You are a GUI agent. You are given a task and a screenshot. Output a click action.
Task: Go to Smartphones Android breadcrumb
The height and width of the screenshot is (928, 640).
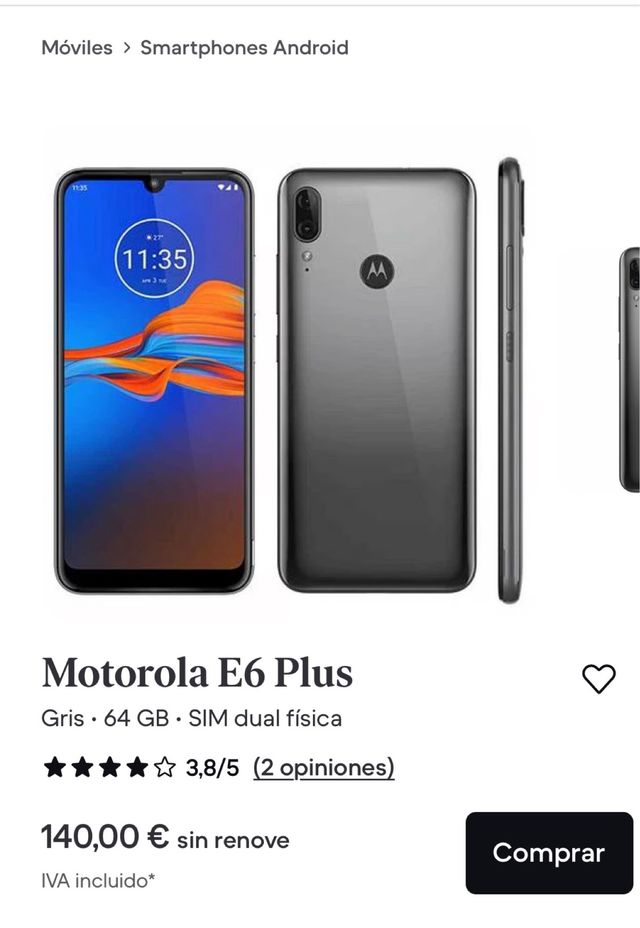pyautogui.click(x=244, y=48)
